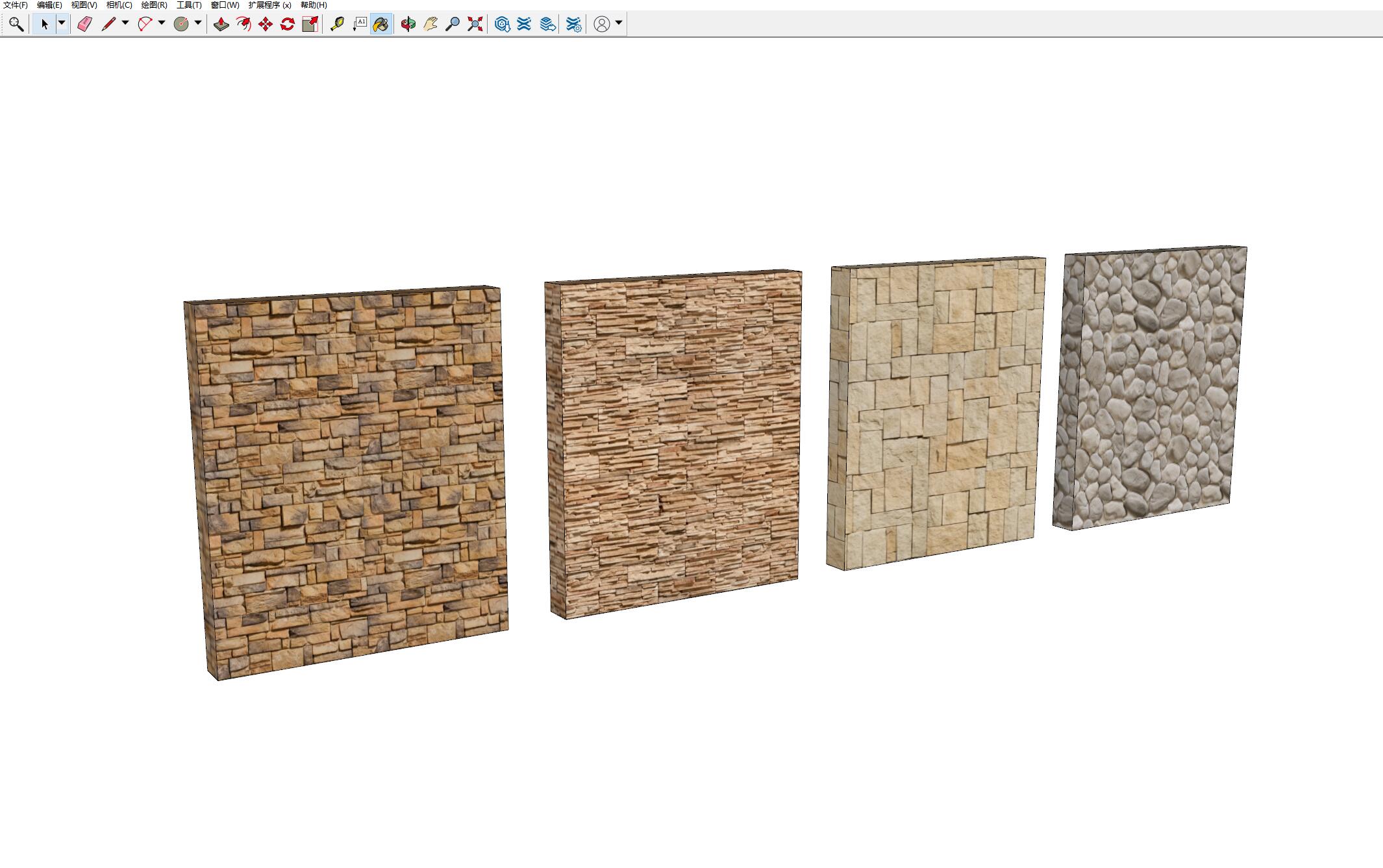
Task: Toggle the Paint Bucket tool
Action: coord(381,24)
